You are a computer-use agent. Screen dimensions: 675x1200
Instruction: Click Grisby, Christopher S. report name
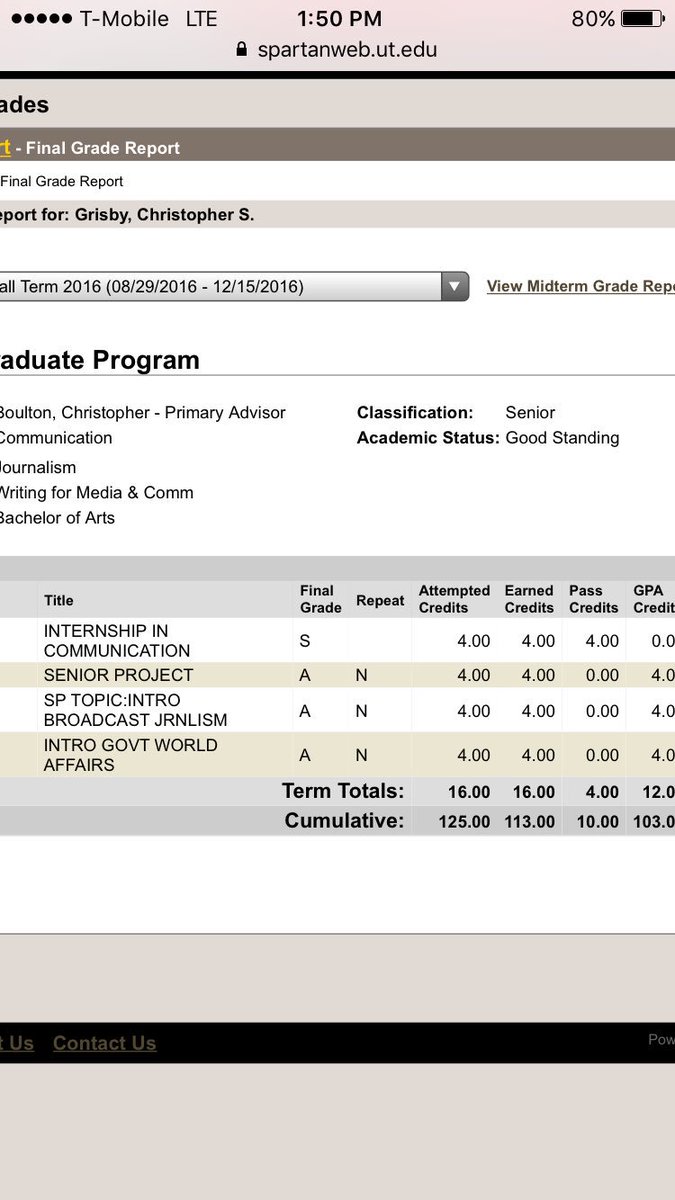pos(164,214)
